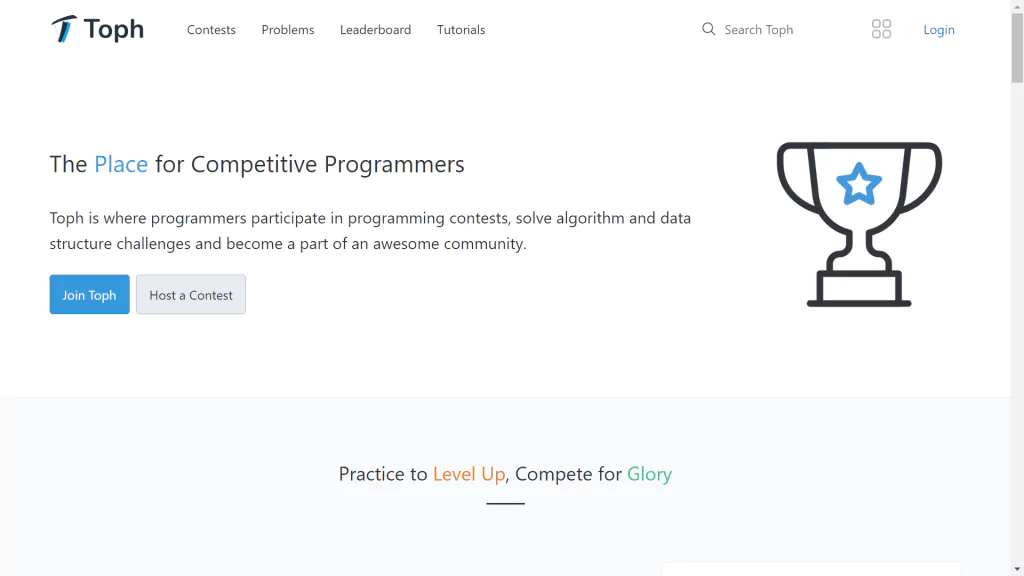Viewport: 1024px width, 576px height.
Task: Open the apps grid icon
Action: [x=881, y=29]
